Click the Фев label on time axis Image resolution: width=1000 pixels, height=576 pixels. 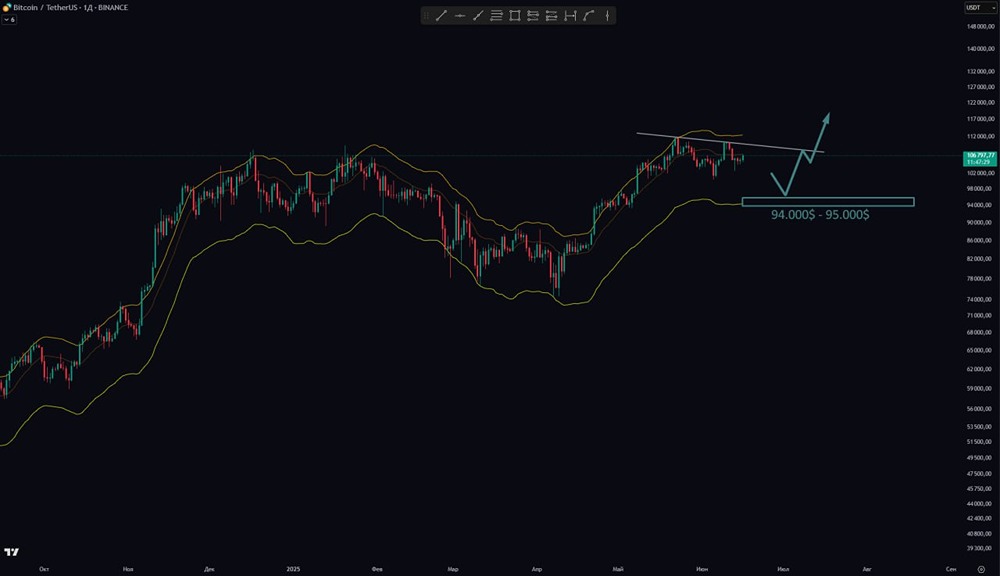coord(377,569)
